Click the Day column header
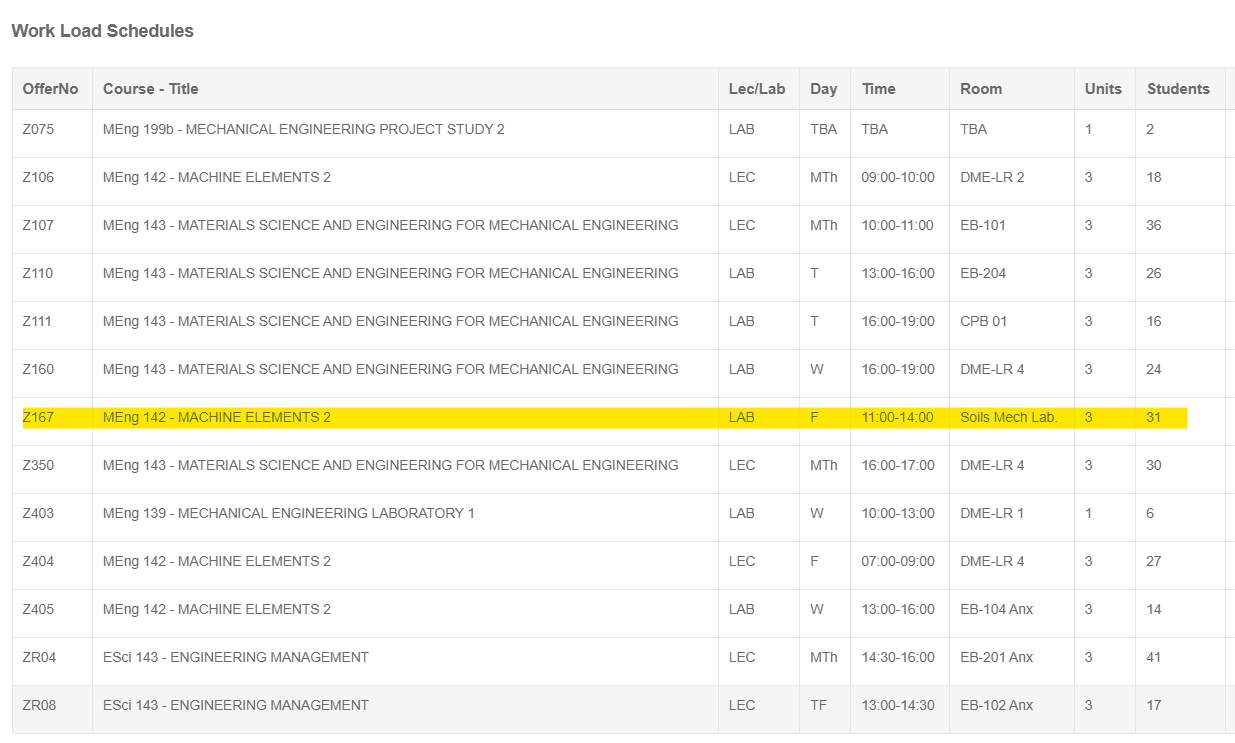Viewport: 1235px width, 743px height. tap(823, 89)
